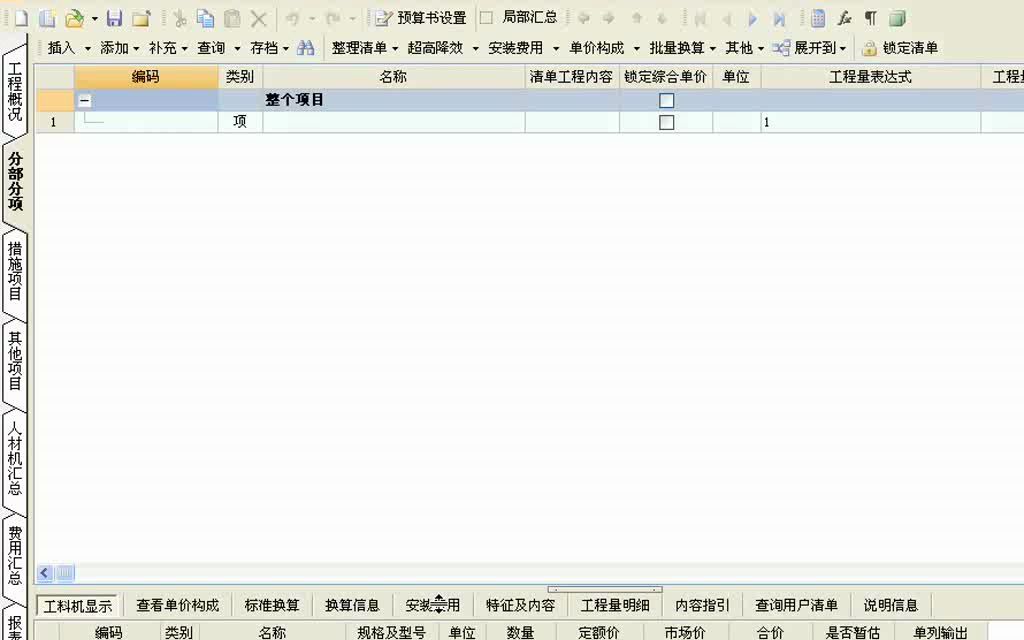
Task: Open the 插入 dropdown menu
Action: click(x=62, y=47)
